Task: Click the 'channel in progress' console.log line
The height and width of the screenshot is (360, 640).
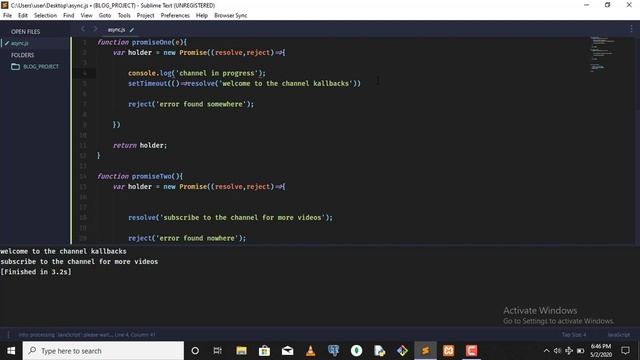Action: 196,73
